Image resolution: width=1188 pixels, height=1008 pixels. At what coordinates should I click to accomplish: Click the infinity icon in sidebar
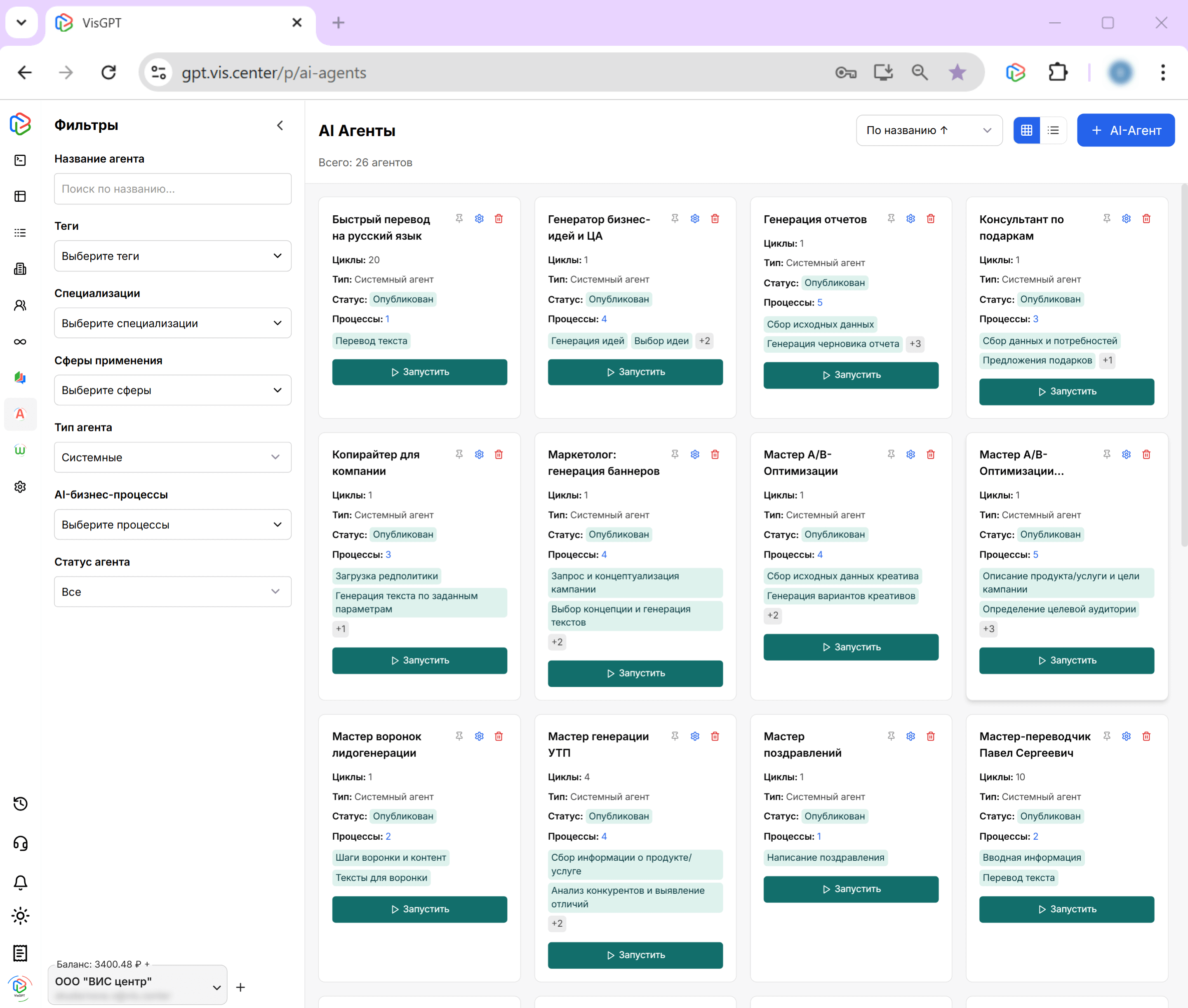tap(21, 342)
